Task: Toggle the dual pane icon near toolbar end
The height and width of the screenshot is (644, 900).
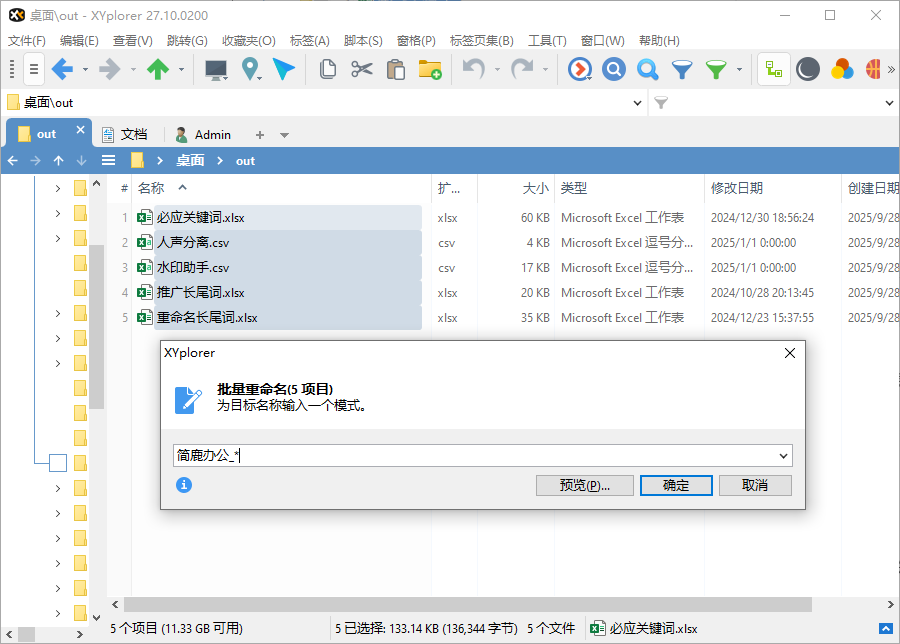Action: 775,69
